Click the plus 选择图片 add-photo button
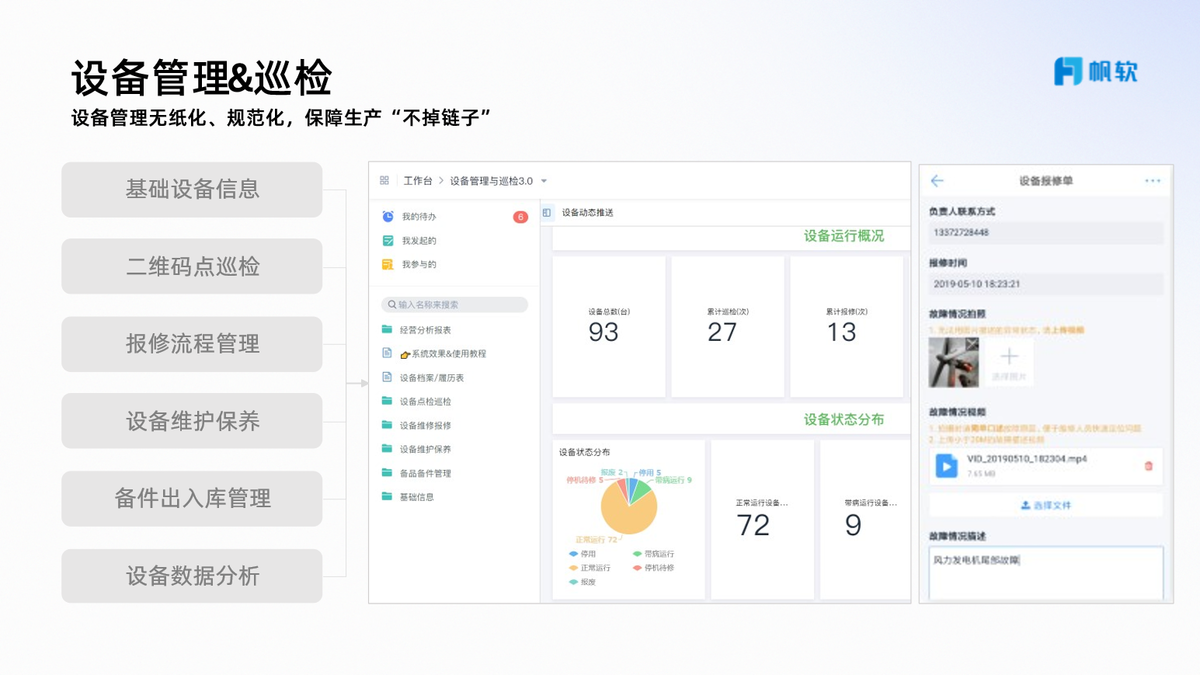Image resolution: width=1200 pixels, height=675 pixels. (1009, 362)
